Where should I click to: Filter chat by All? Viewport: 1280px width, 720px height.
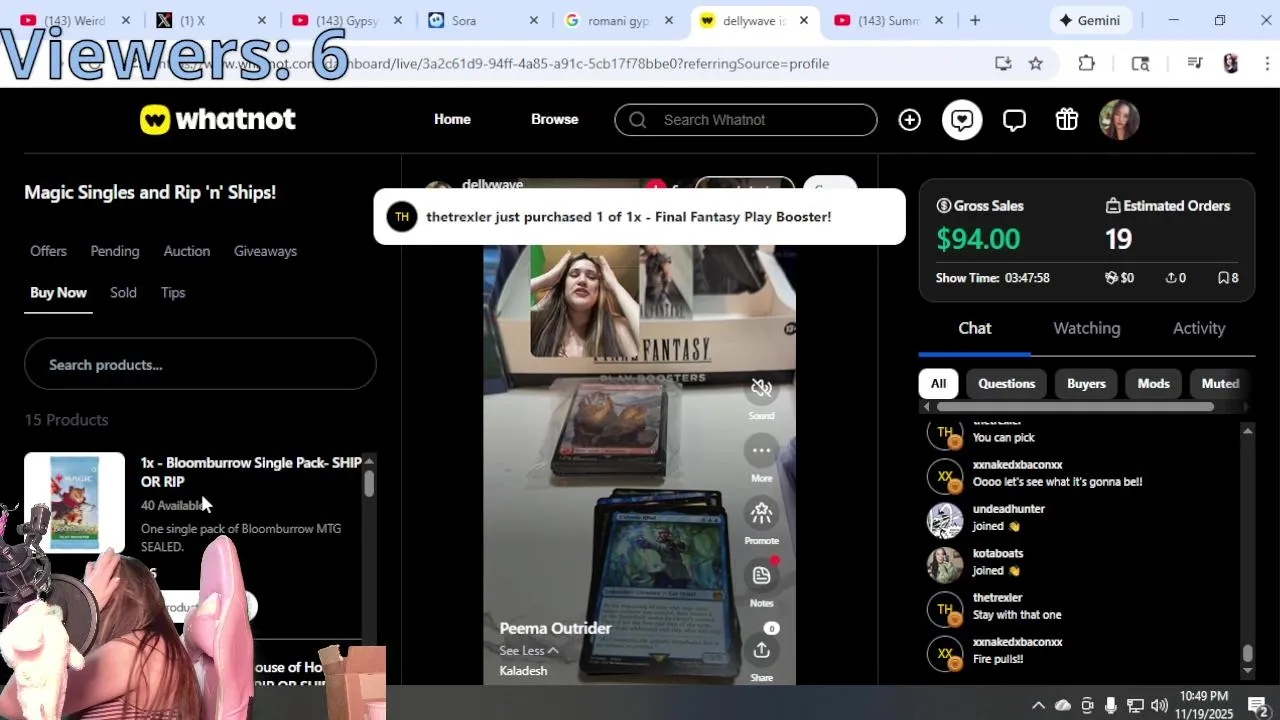click(938, 384)
